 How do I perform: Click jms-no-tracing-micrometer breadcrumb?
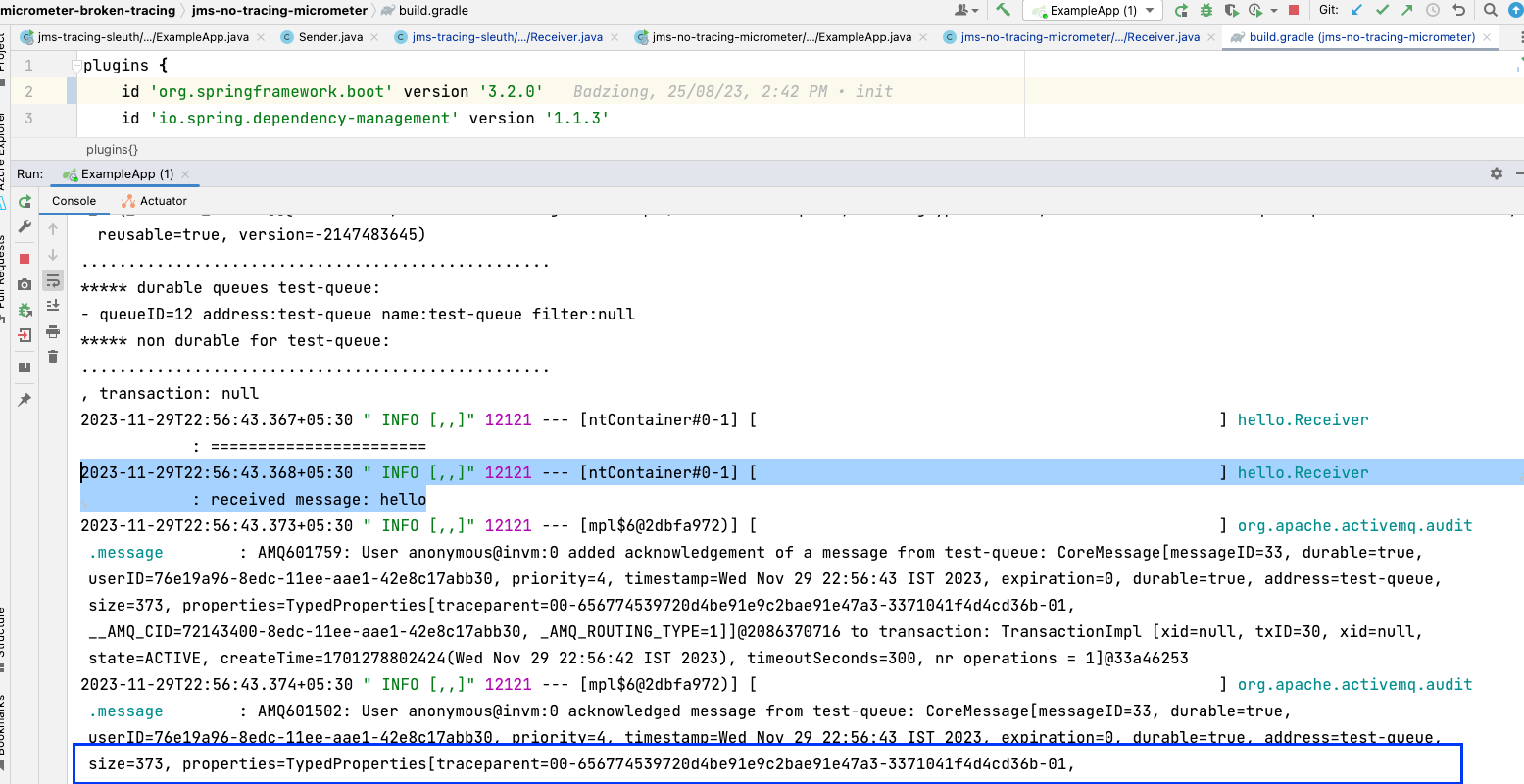(x=279, y=10)
